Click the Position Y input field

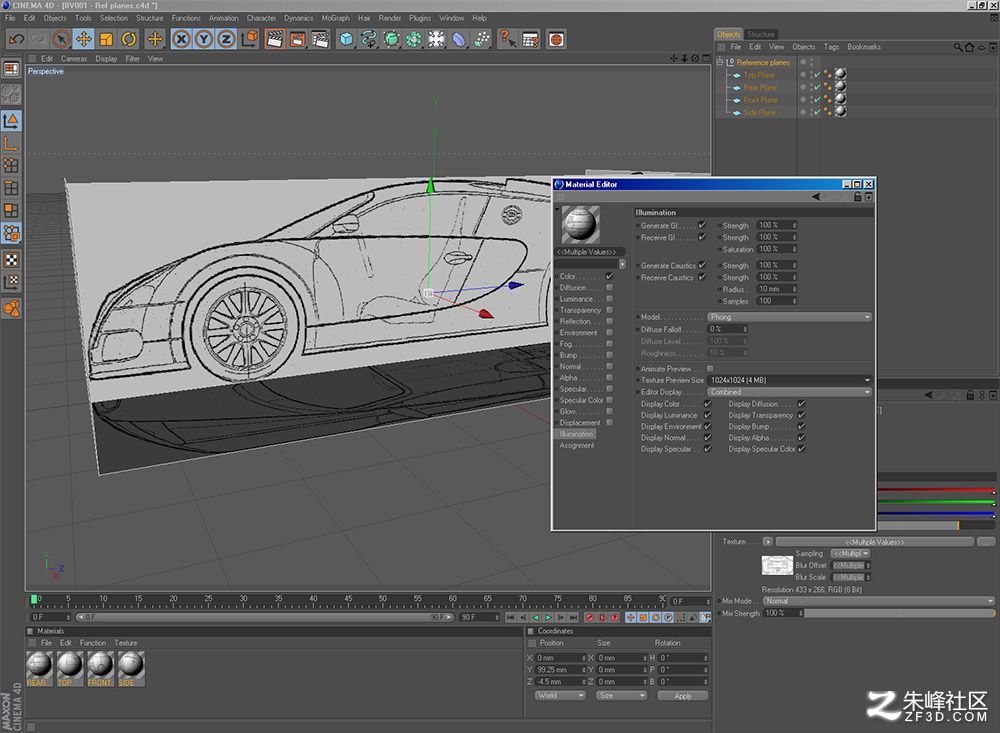[561, 670]
